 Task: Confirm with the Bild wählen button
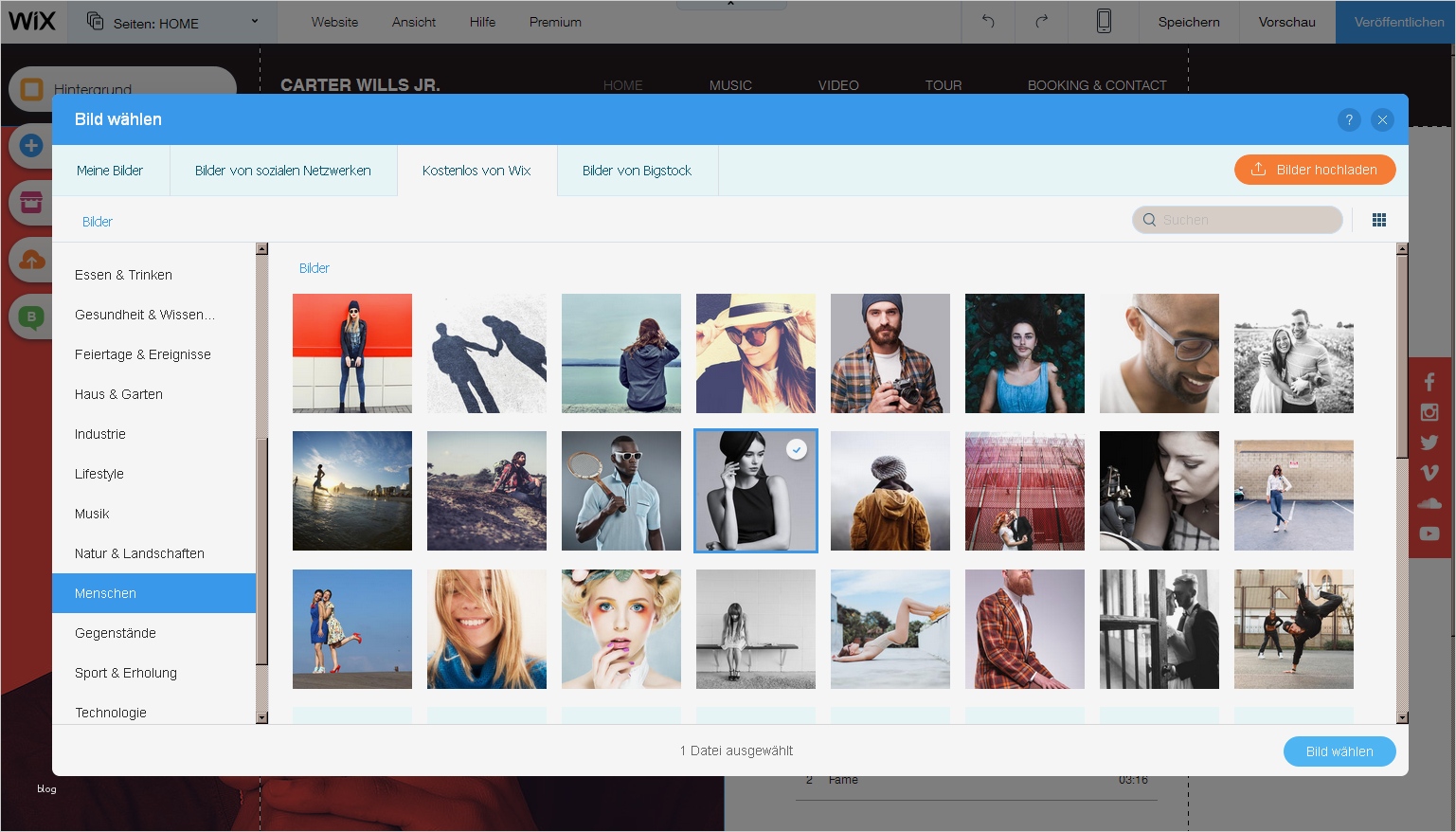[x=1339, y=751]
